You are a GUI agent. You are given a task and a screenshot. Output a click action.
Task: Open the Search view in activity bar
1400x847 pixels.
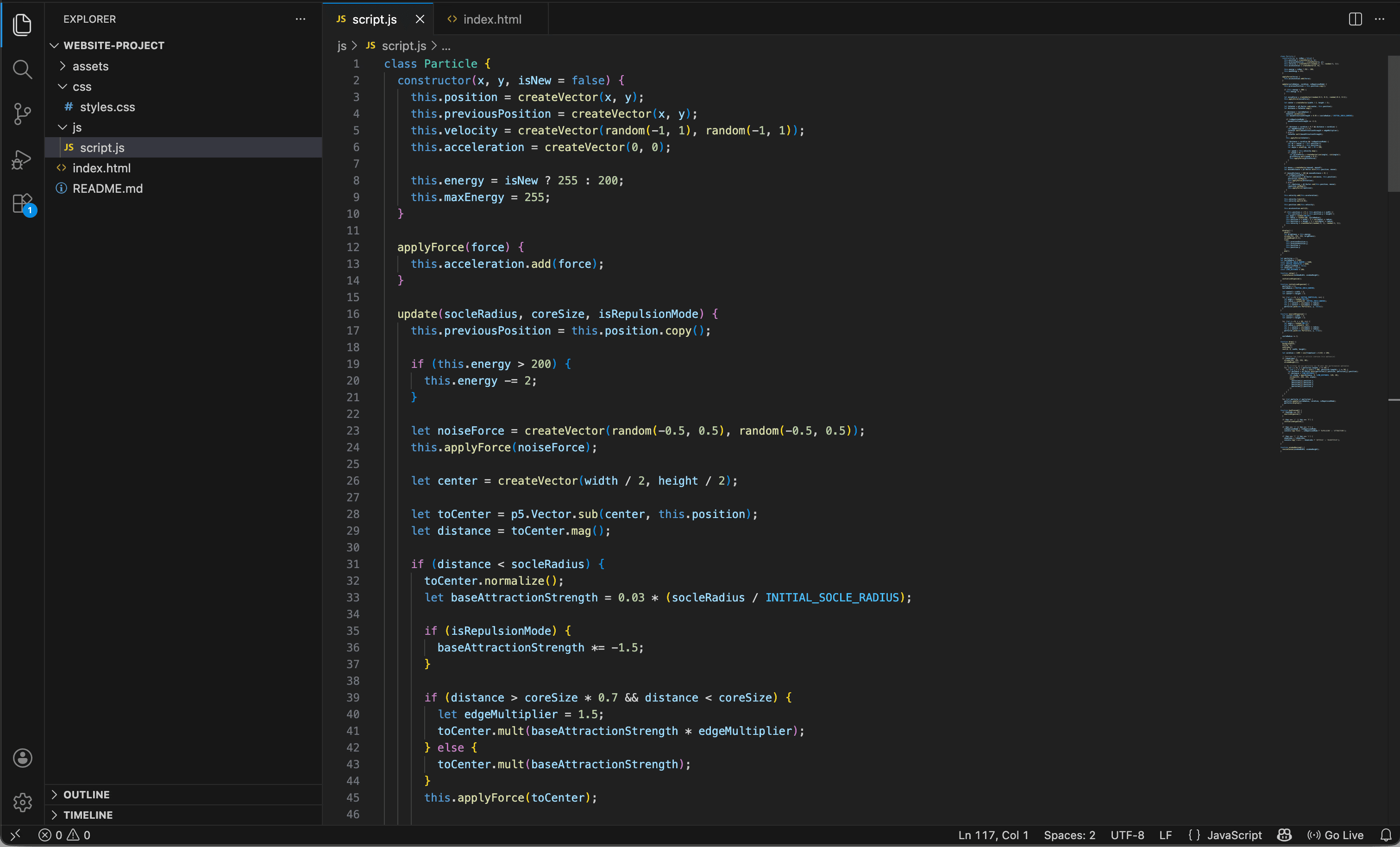(22, 70)
